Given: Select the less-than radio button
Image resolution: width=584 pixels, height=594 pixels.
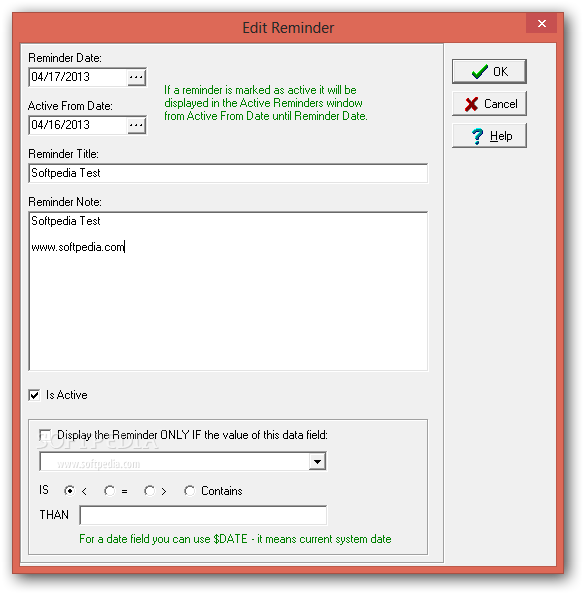Looking at the screenshot, I should [69, 491].
